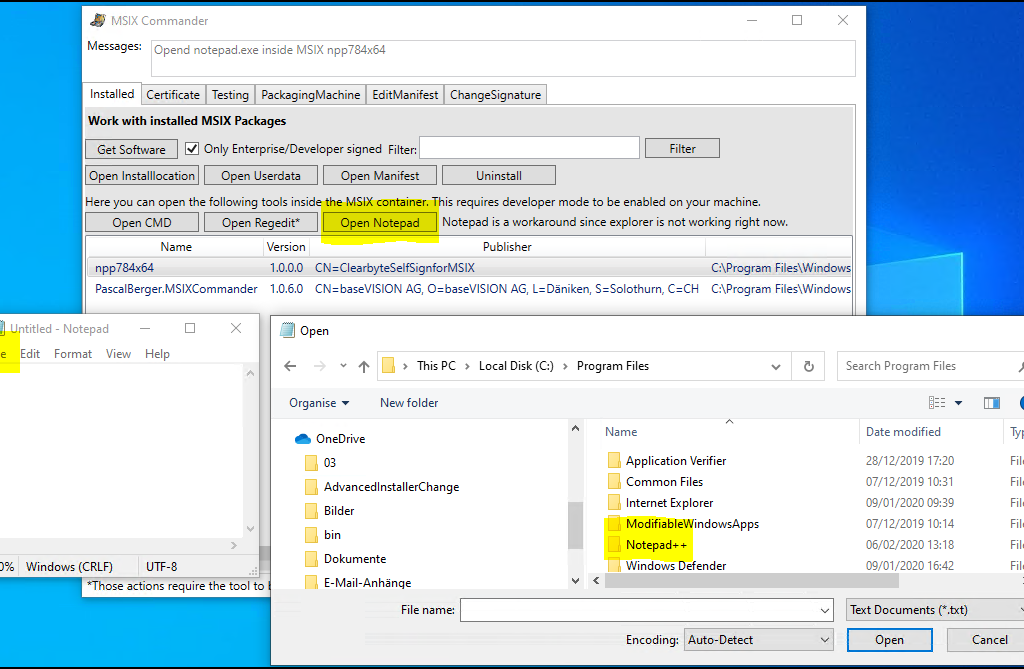Viewport: 1024px width, 669px height.
Task: Open Notepad's Help menu
Action: 157,353
